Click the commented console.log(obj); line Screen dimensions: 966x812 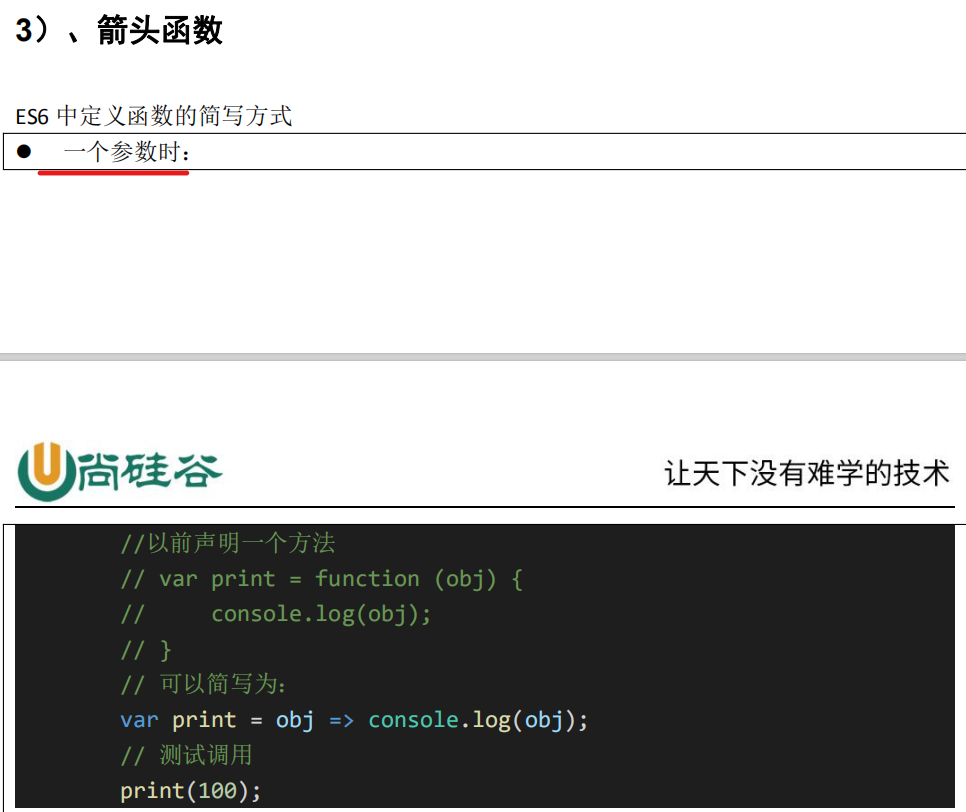[x=320, y=614]
